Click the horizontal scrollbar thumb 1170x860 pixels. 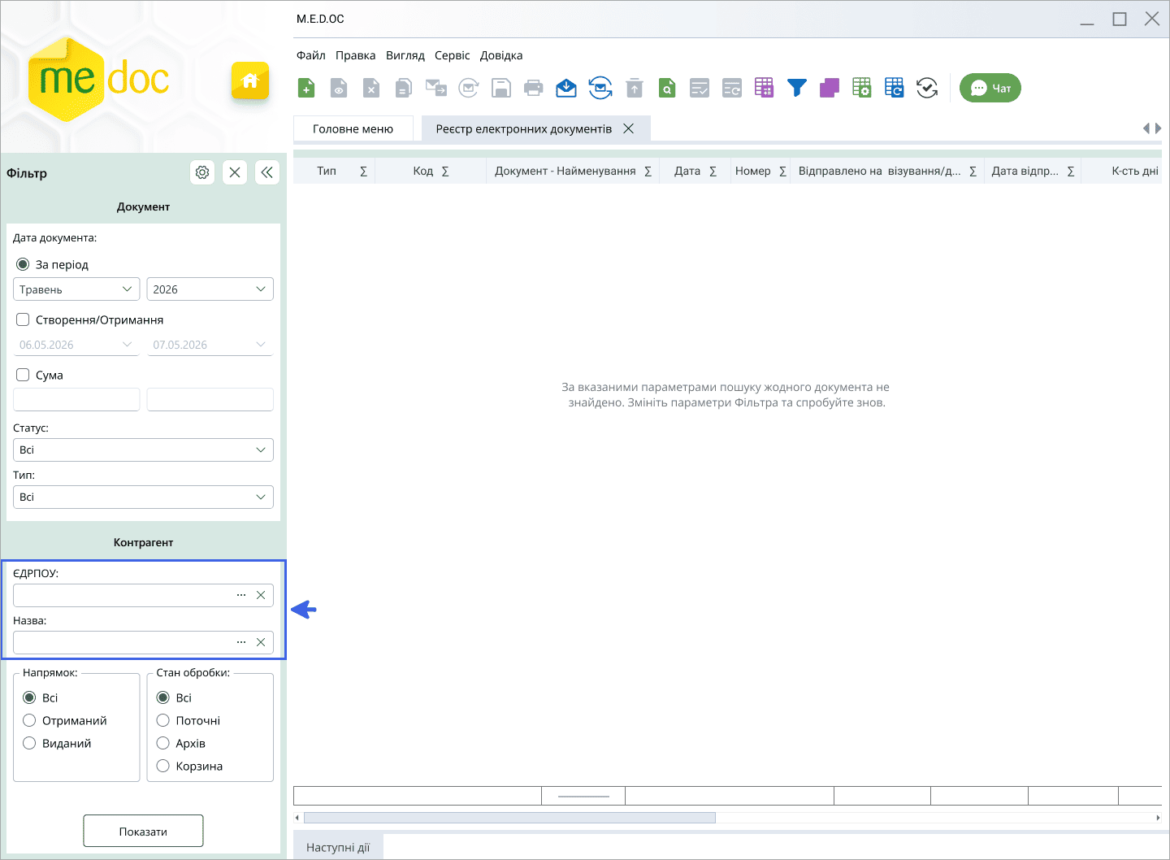coord(510,817)
